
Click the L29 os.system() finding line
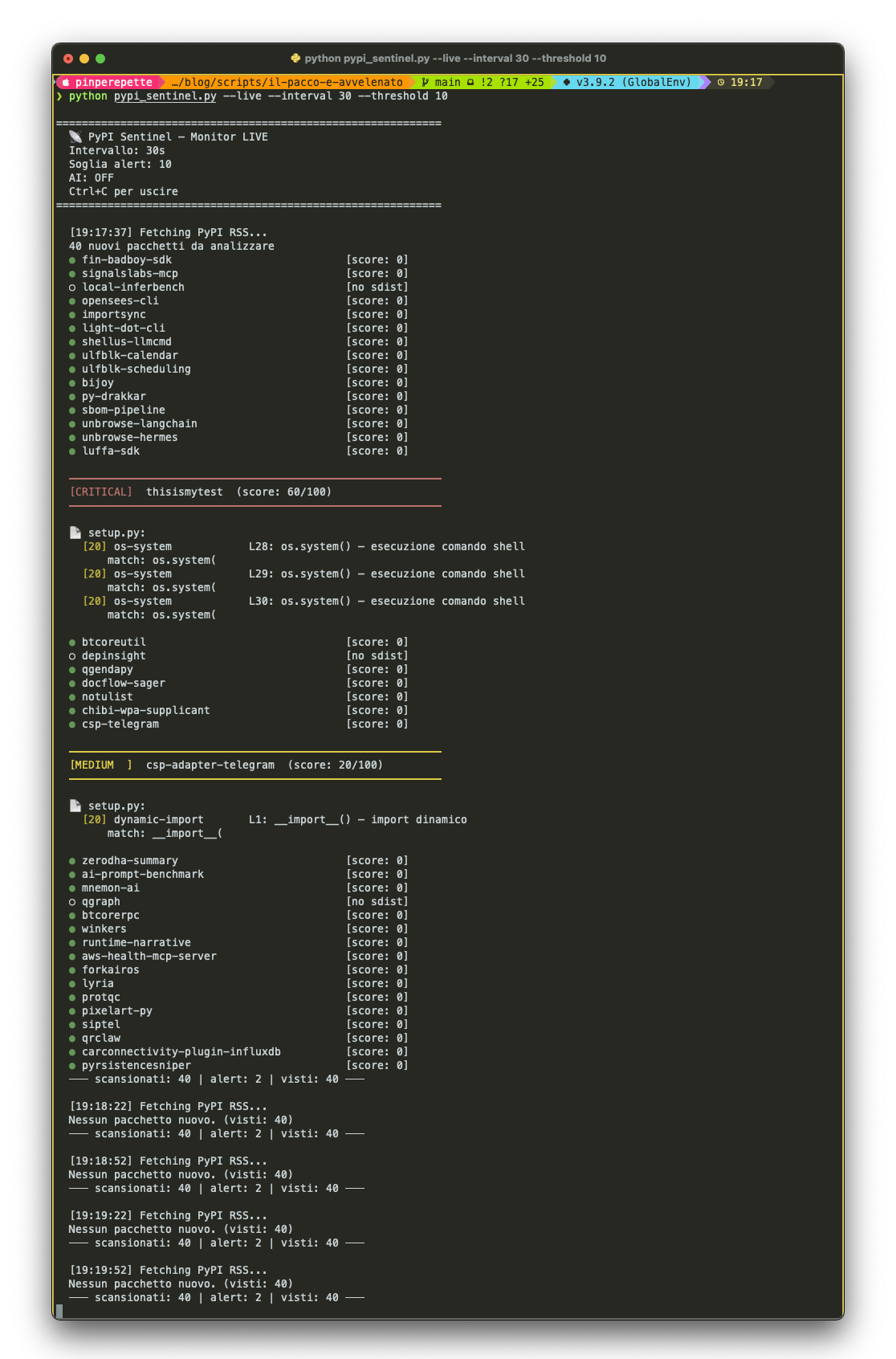(303, 573)
